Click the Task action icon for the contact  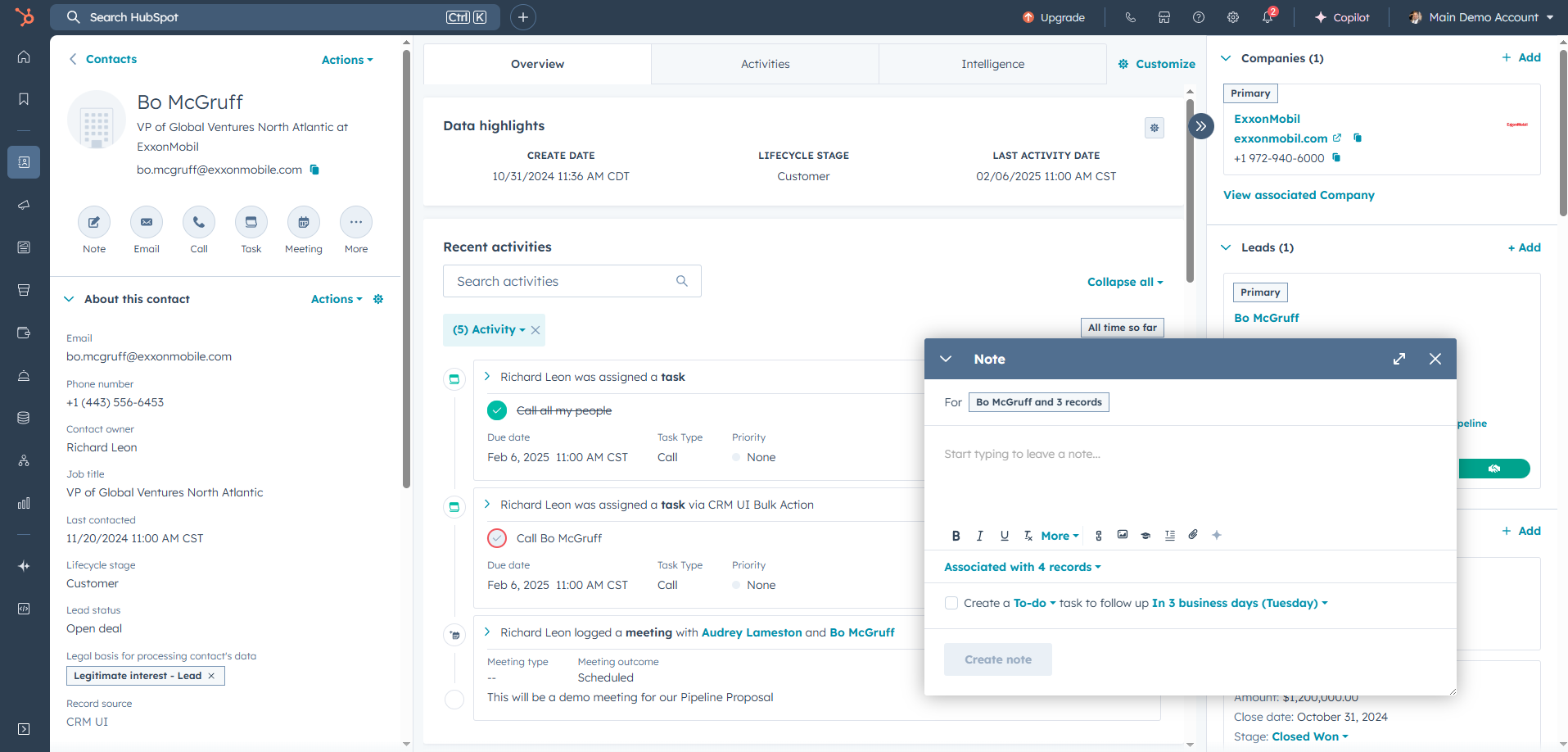coord(251,222)
